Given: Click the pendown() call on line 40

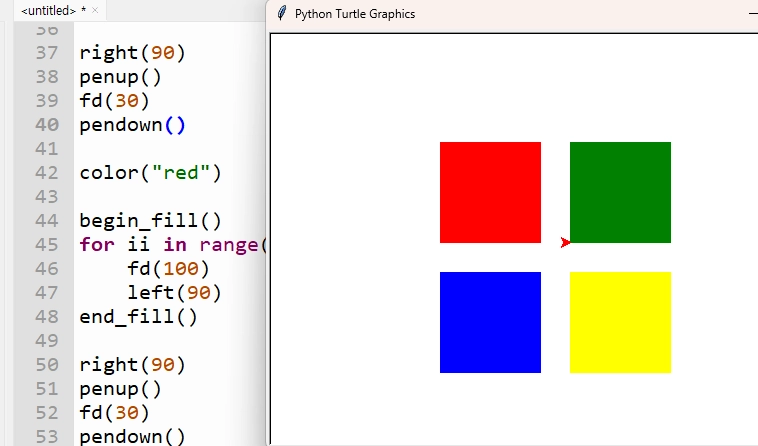Looking at the screenshot, I should pyautogui.click(x=132, y=125).
